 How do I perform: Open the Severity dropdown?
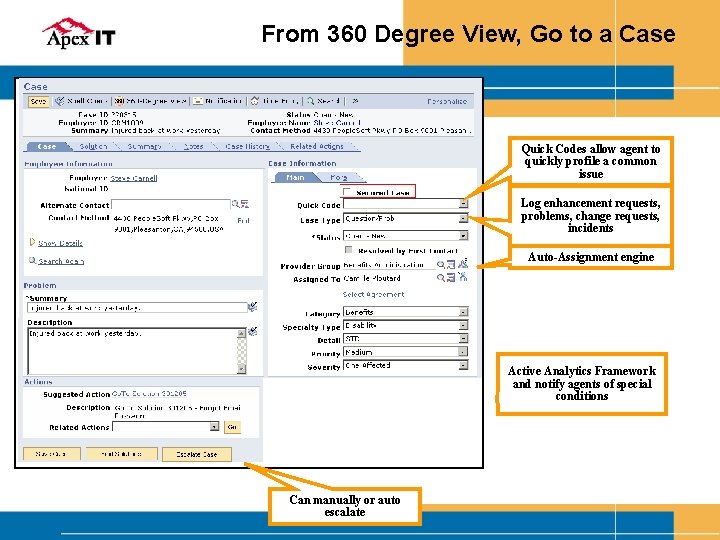(463, 366)
